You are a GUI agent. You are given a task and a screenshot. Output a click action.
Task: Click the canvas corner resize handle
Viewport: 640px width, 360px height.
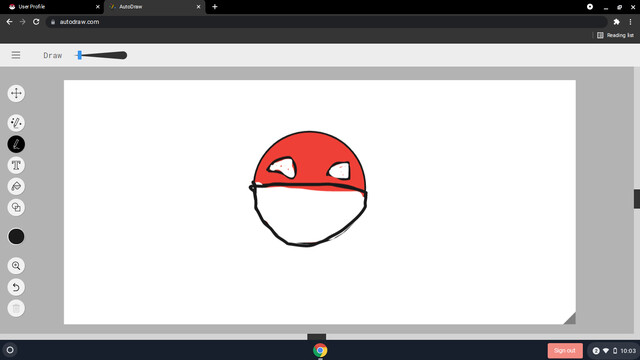[x=570, y=319]
